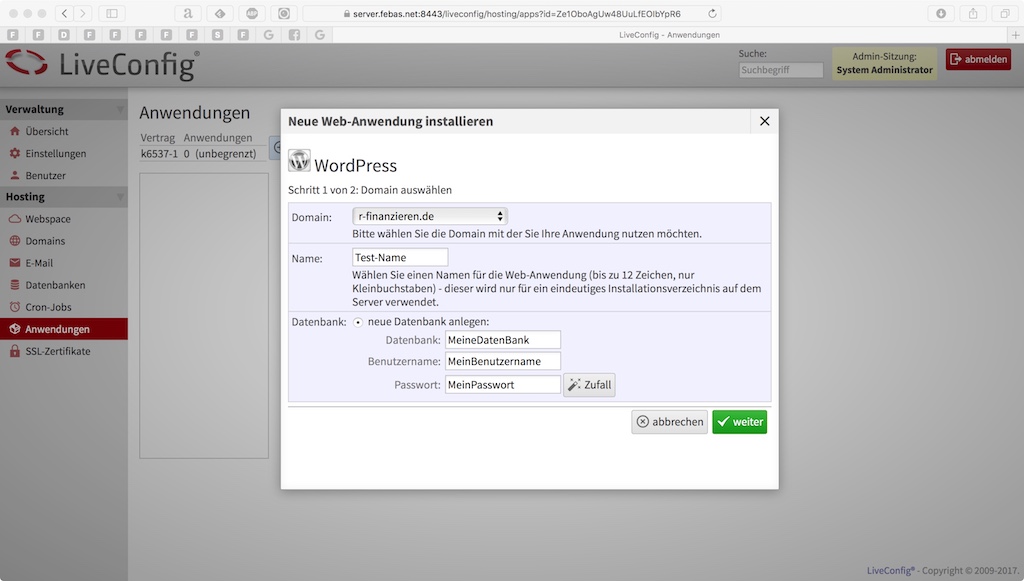
Task: Open the Domain dropdown showing r-finanzieren.de
Action: pyautogui.click(x=430, y=216)
